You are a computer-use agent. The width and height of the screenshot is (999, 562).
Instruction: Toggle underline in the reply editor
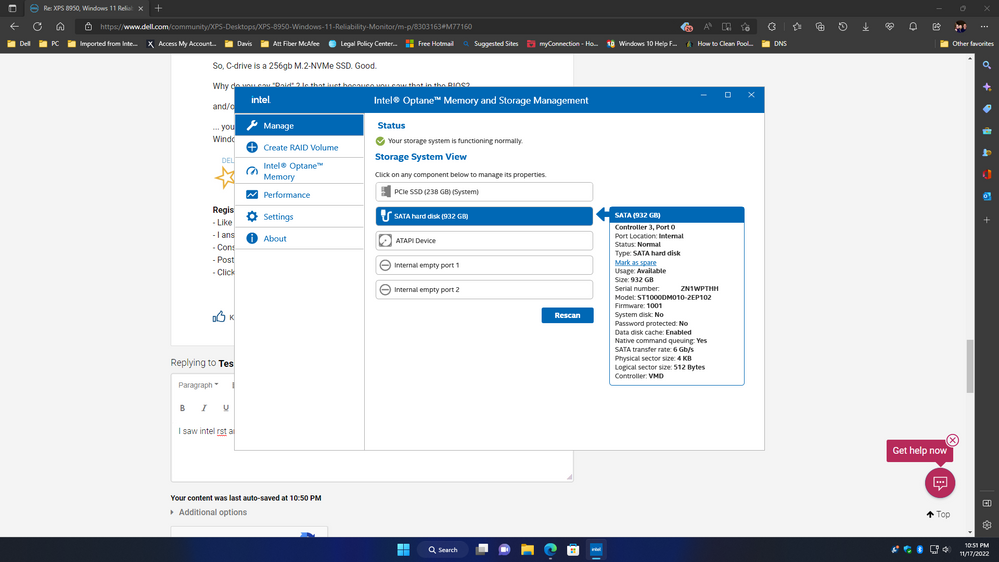pos(226,408)
